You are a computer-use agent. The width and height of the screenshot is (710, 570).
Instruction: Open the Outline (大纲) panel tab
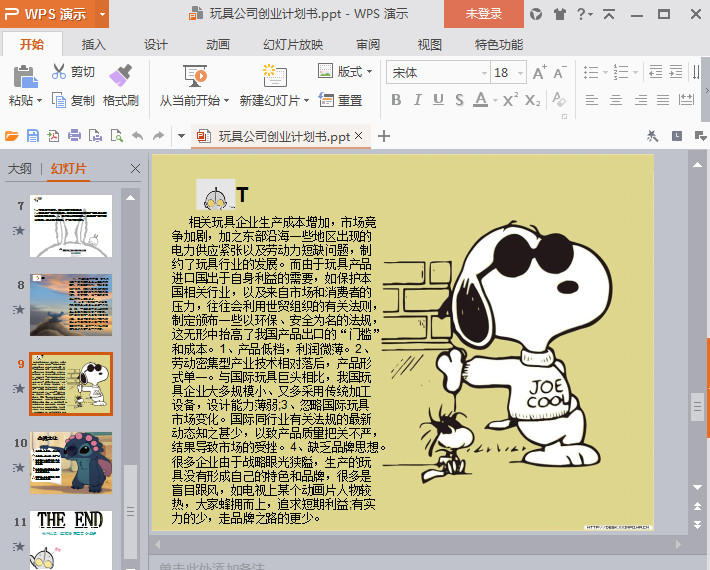(x=20, y=169)
